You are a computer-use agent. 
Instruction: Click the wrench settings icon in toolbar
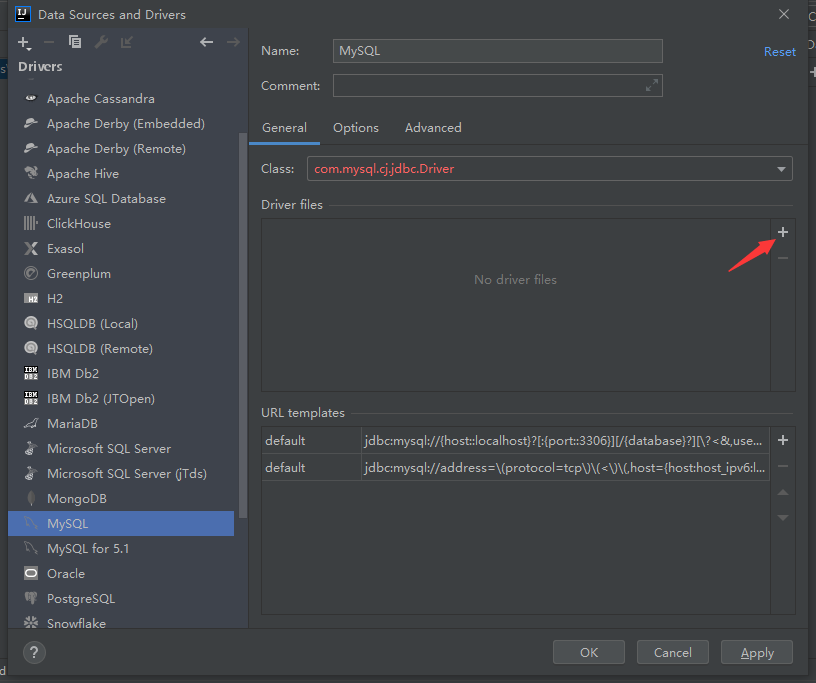point(101,42)
